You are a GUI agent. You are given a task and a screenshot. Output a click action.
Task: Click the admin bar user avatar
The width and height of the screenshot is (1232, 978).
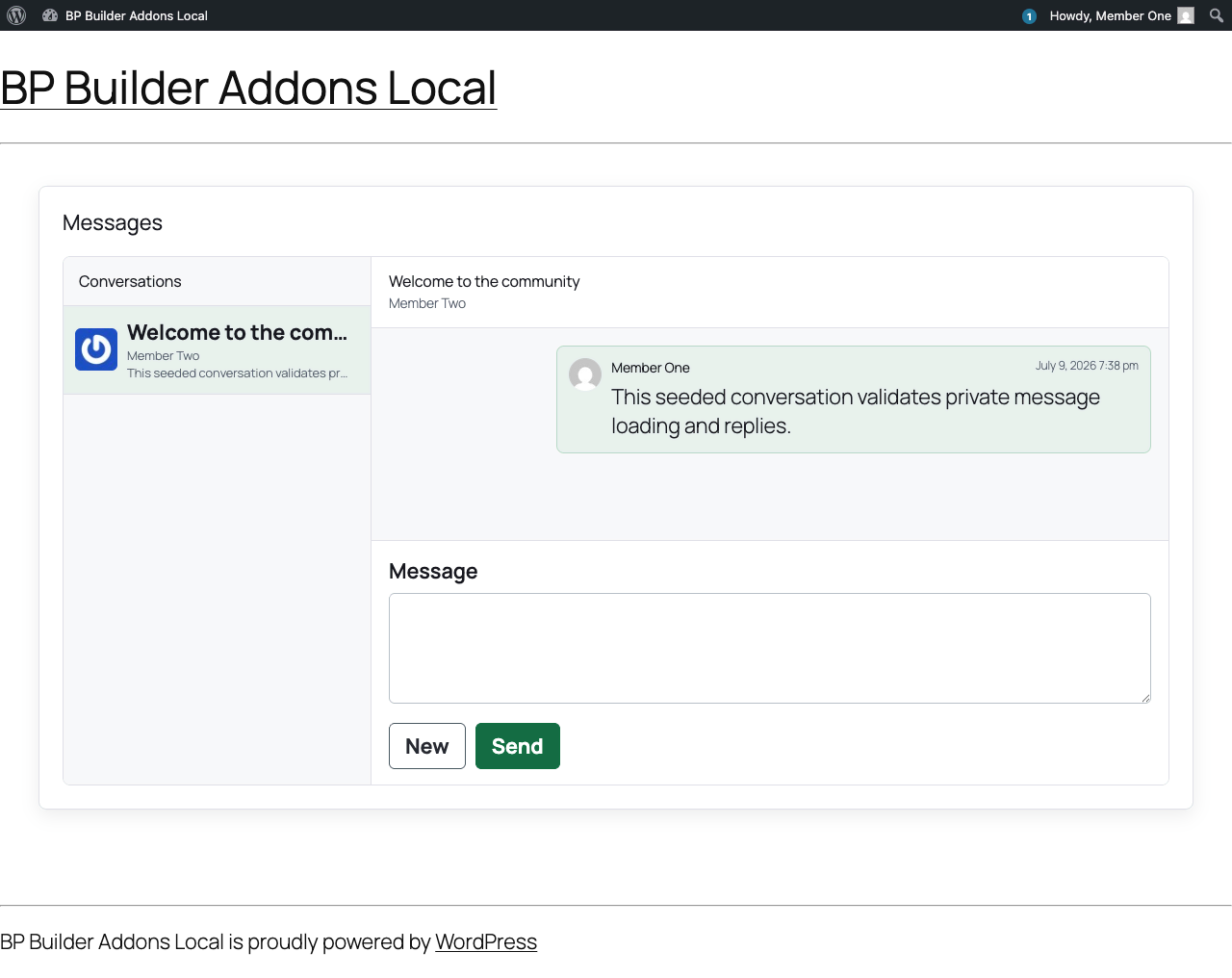click(x=1186, y=15)
